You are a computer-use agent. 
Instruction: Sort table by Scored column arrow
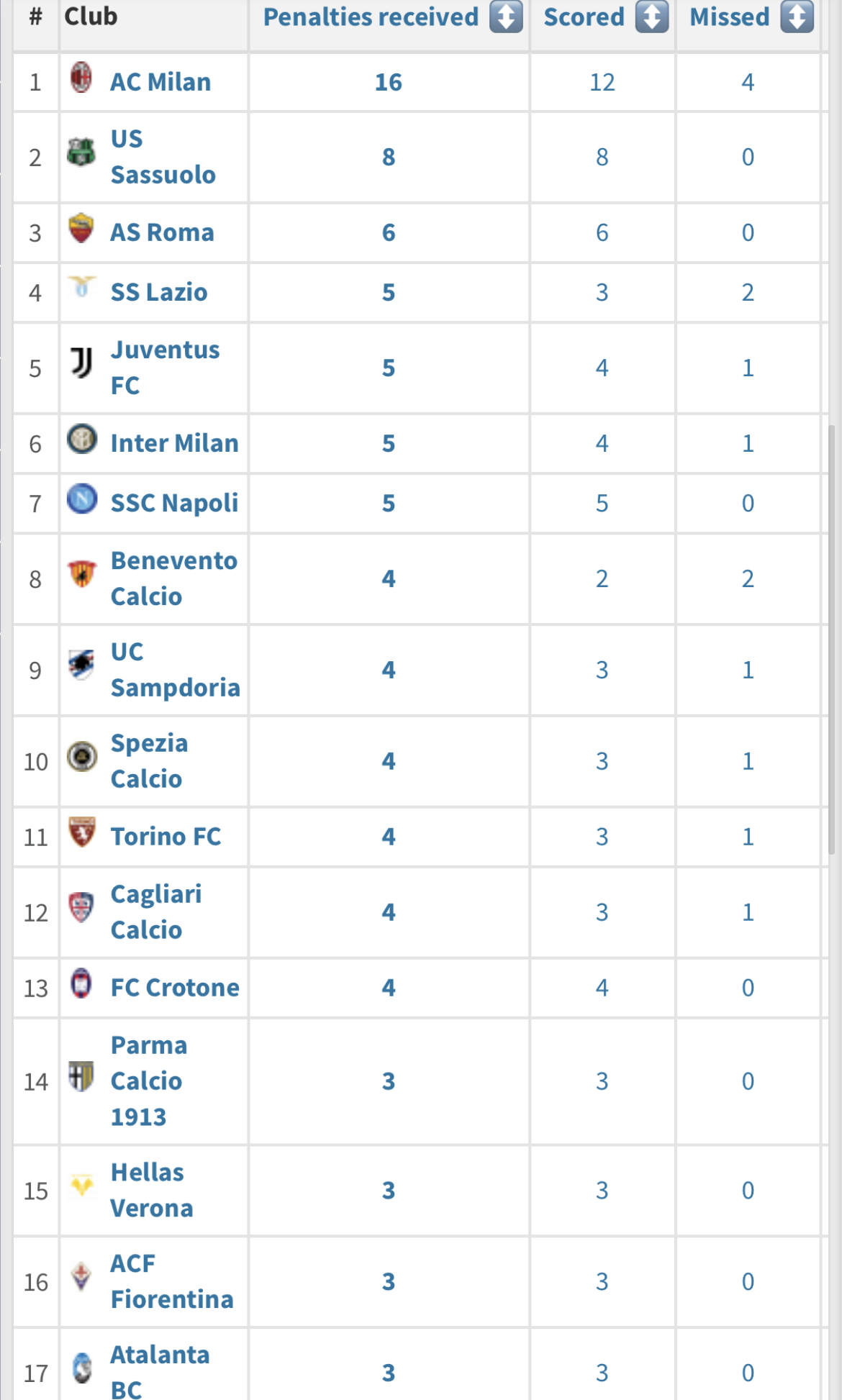tap(652, 17)
